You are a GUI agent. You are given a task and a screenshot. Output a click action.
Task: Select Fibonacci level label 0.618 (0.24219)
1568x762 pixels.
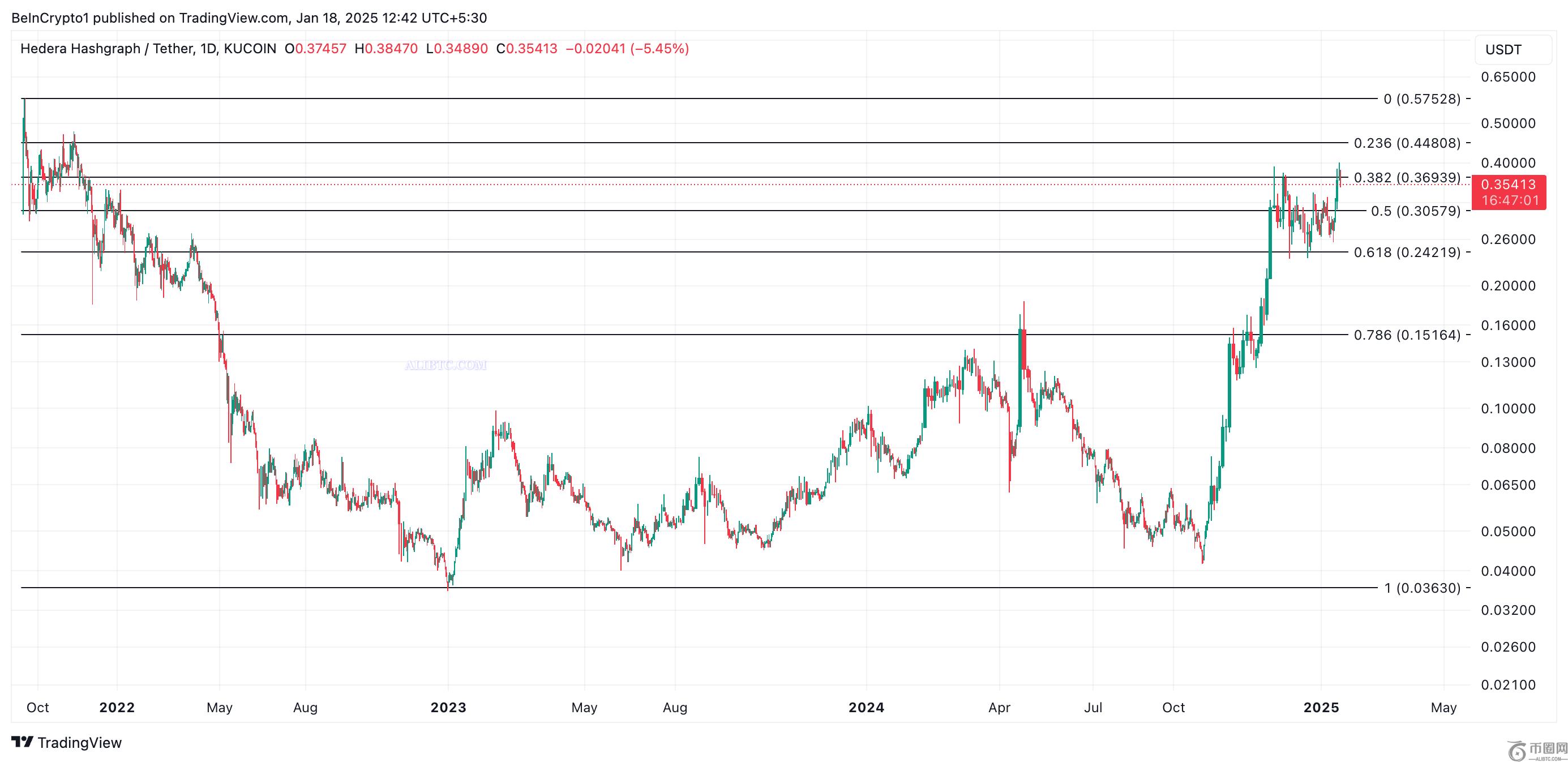(x=1407, y=252)
